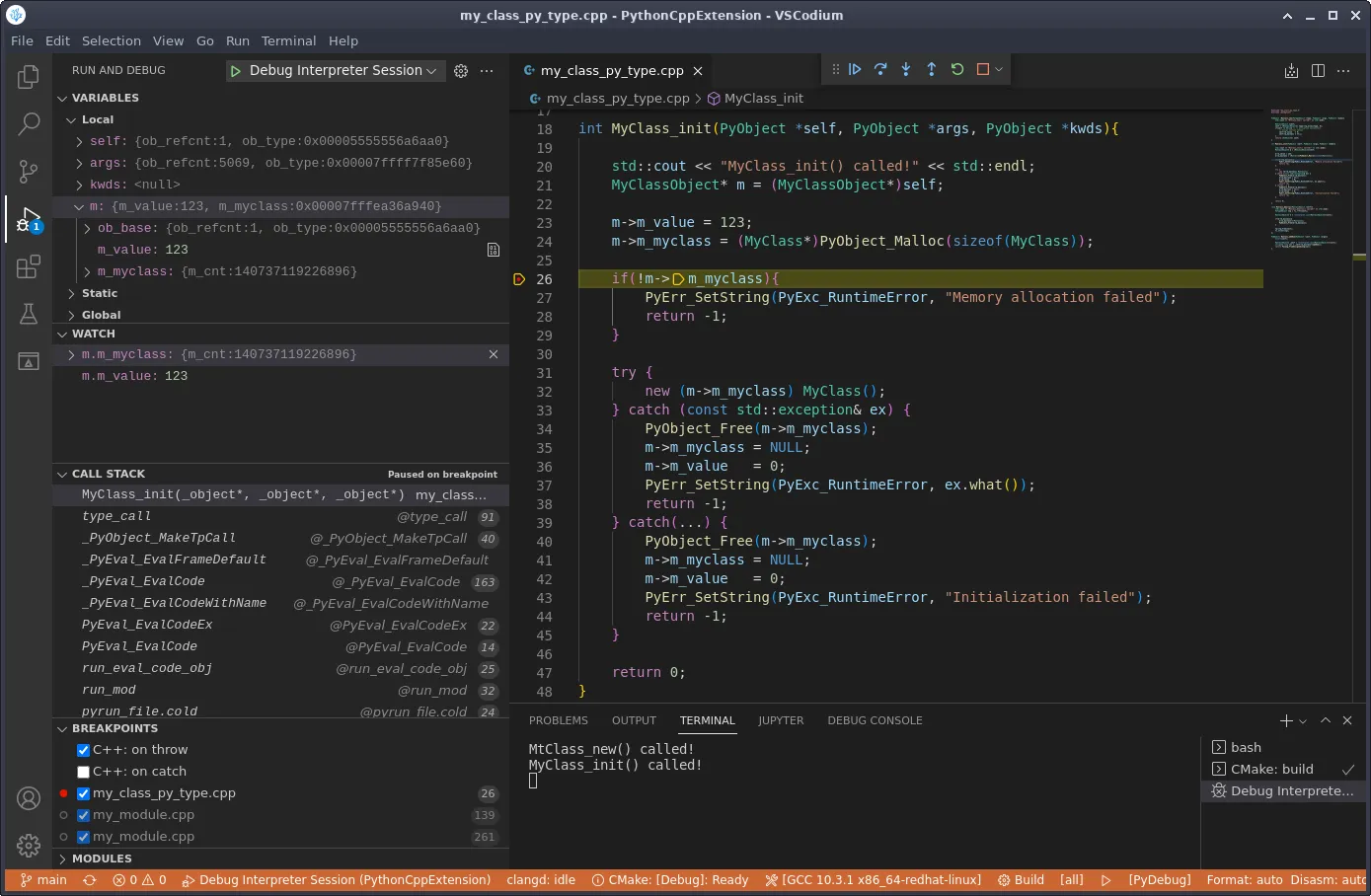This screenshot has width=1371, height=896.
Task: Expand the MODULES section
Action: 101,859
